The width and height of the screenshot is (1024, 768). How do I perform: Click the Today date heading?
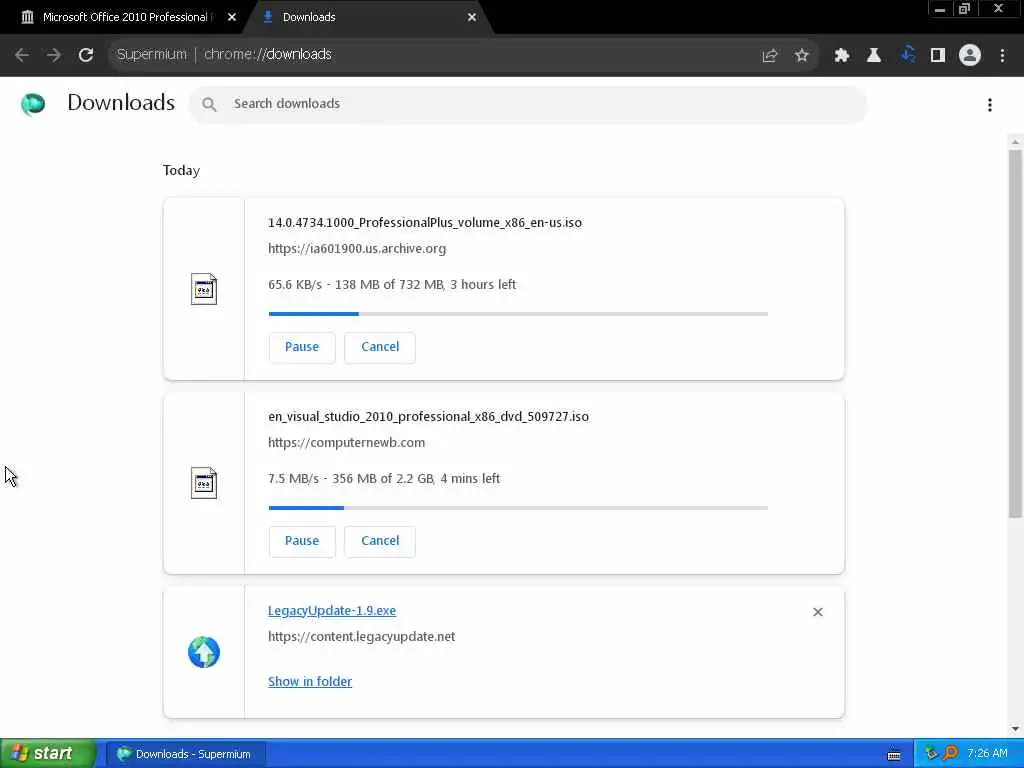tap(181, 170)
